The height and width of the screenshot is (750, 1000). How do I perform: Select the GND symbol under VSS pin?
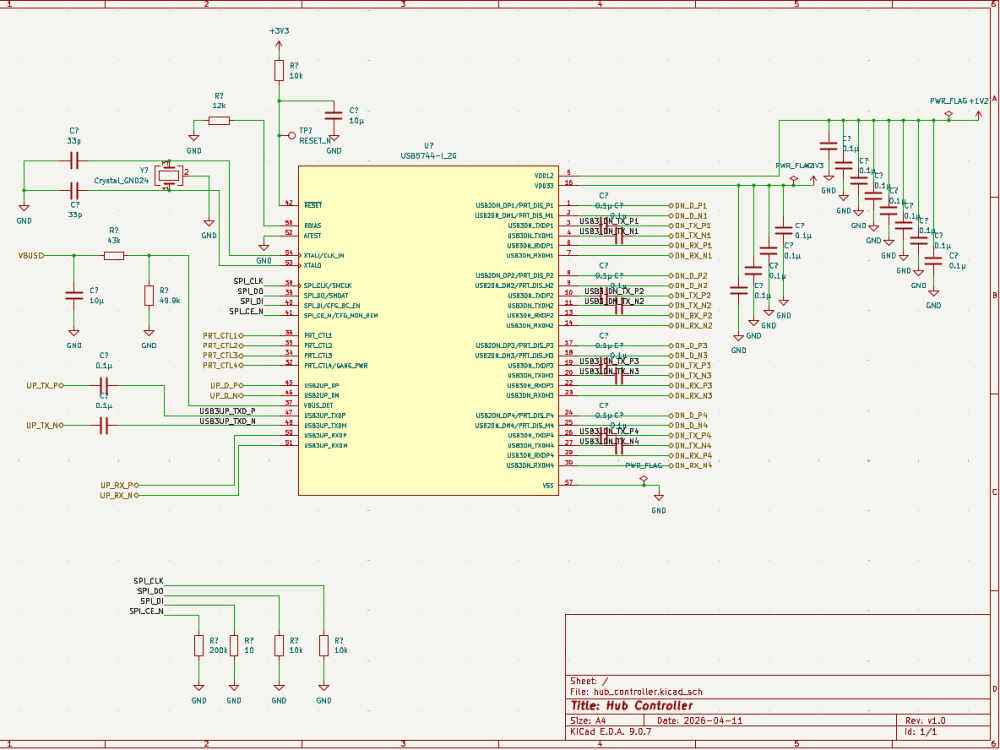[659, 497]
